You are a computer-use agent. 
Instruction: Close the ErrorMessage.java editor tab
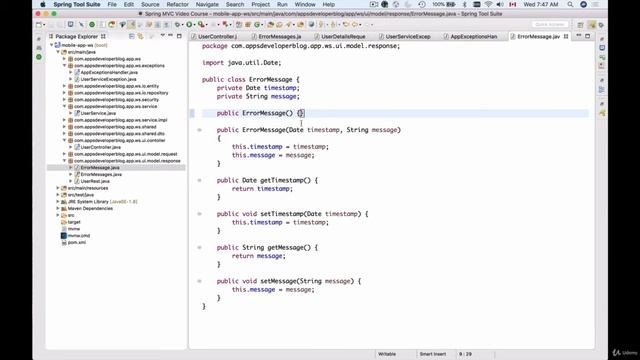coord(566,36)
